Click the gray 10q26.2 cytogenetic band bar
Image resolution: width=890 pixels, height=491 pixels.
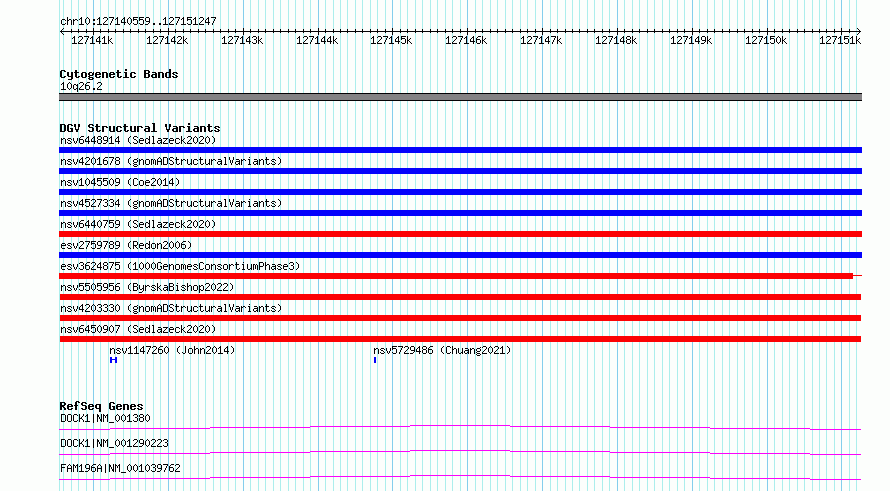pyautogui.click(x=460, y=97)
